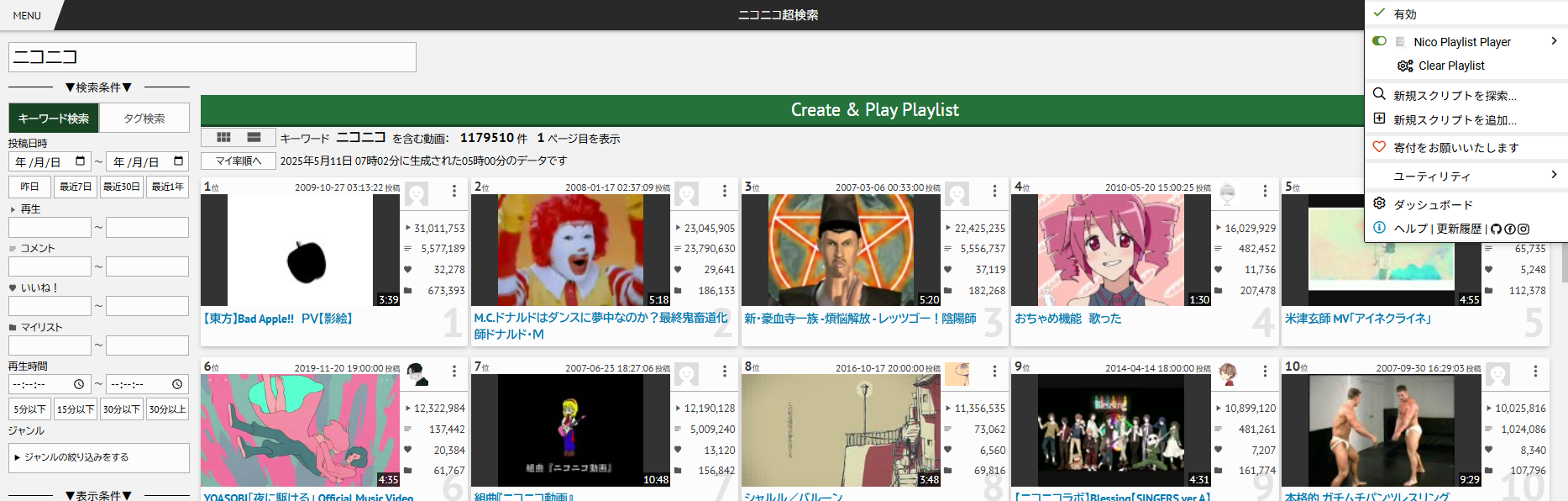Switch to the キーワード検索 tab
This screenshot has height=501, width=1568.
(x=54, y=119)
